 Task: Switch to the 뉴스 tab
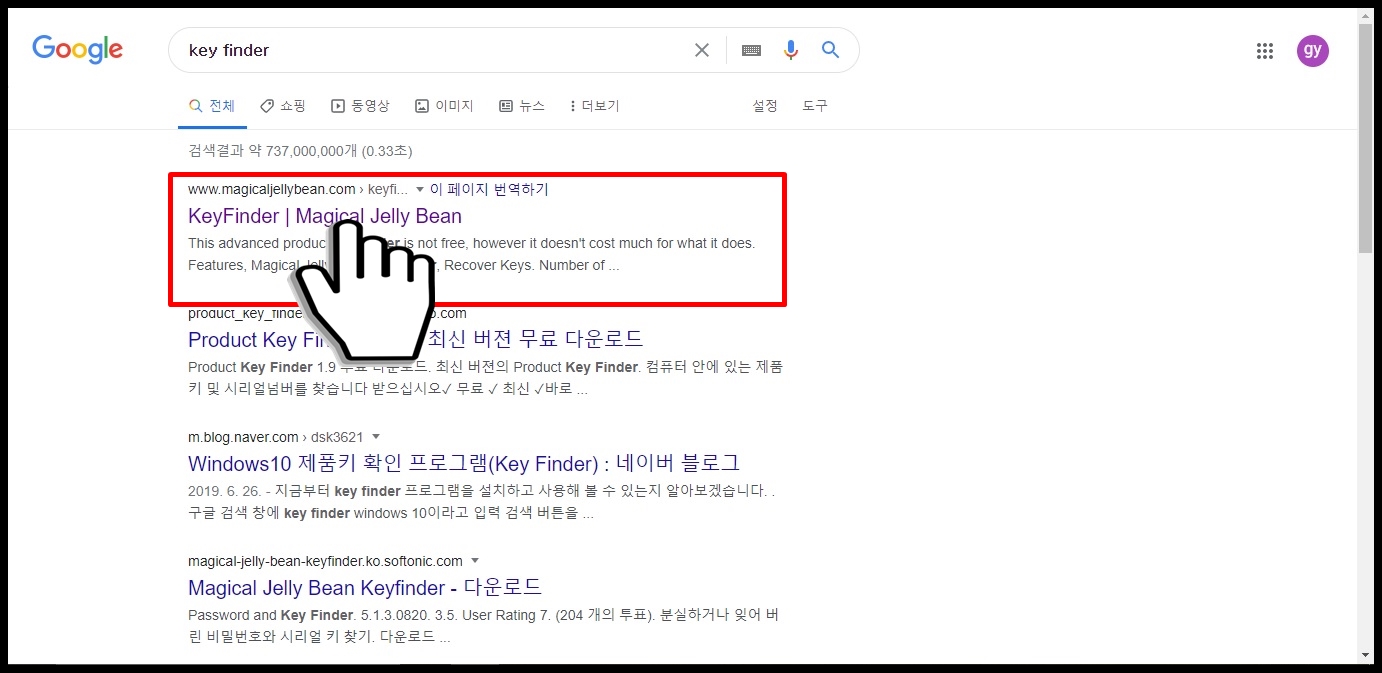pos(522,106)
